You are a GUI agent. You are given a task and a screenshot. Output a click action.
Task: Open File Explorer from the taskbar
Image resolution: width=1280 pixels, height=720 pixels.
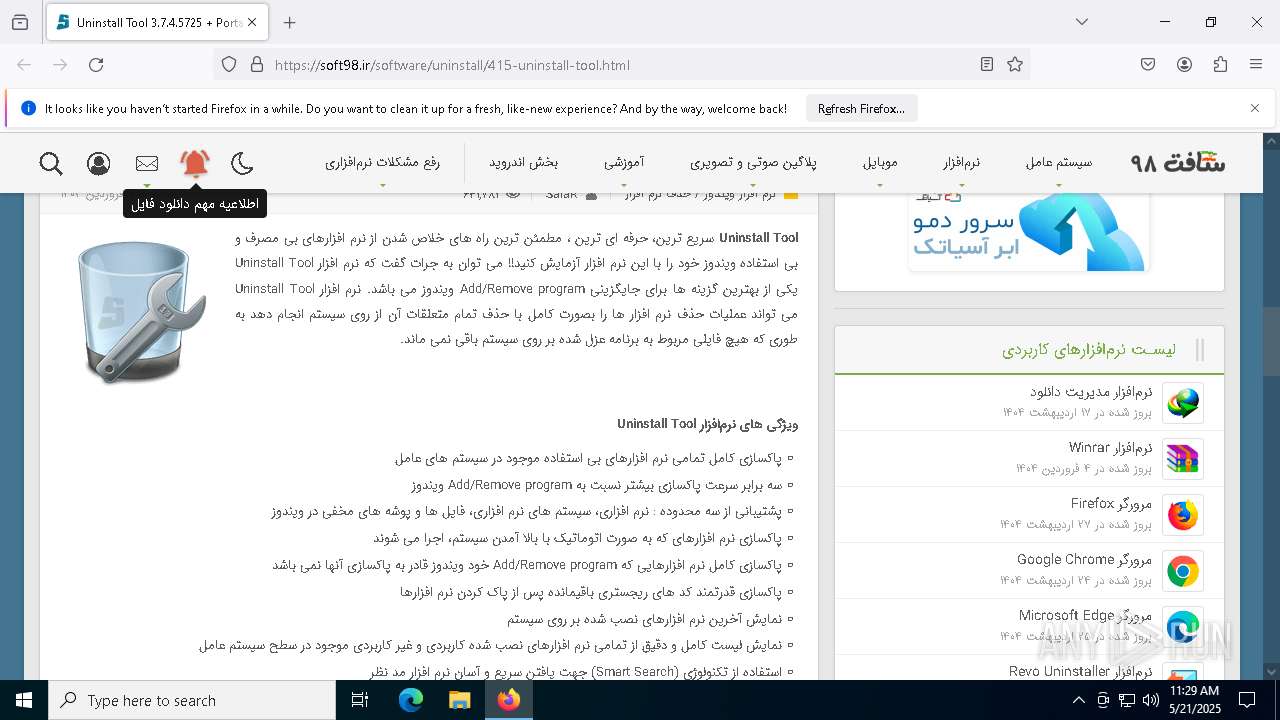[x=459, y=700]
